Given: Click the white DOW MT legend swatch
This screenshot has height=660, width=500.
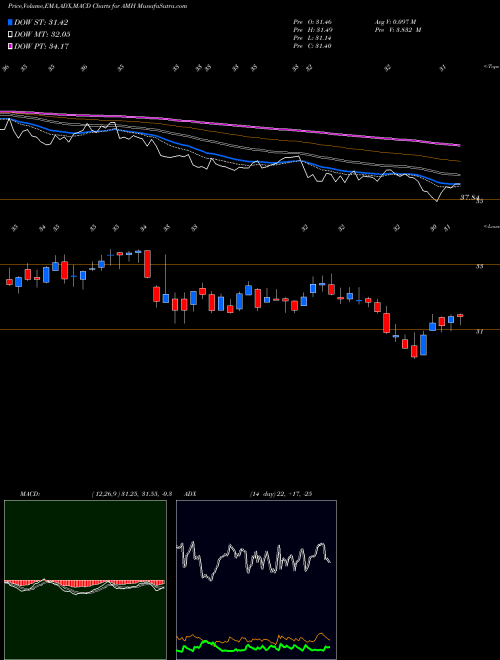Looking at the screenshot, I should point(10,35).
